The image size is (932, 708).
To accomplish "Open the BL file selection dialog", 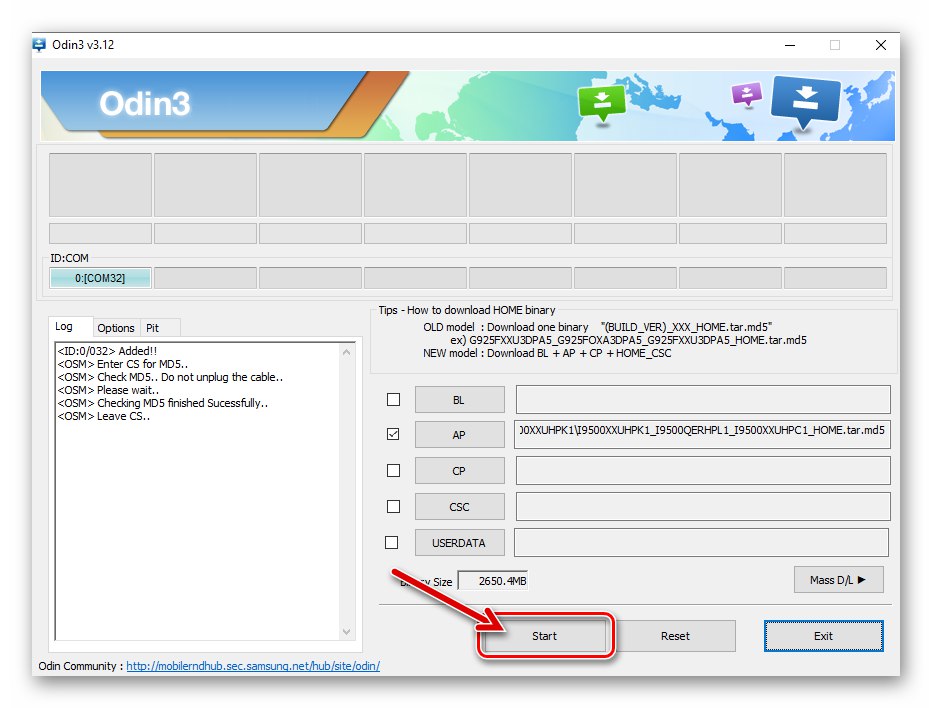I will pos(459,399).
